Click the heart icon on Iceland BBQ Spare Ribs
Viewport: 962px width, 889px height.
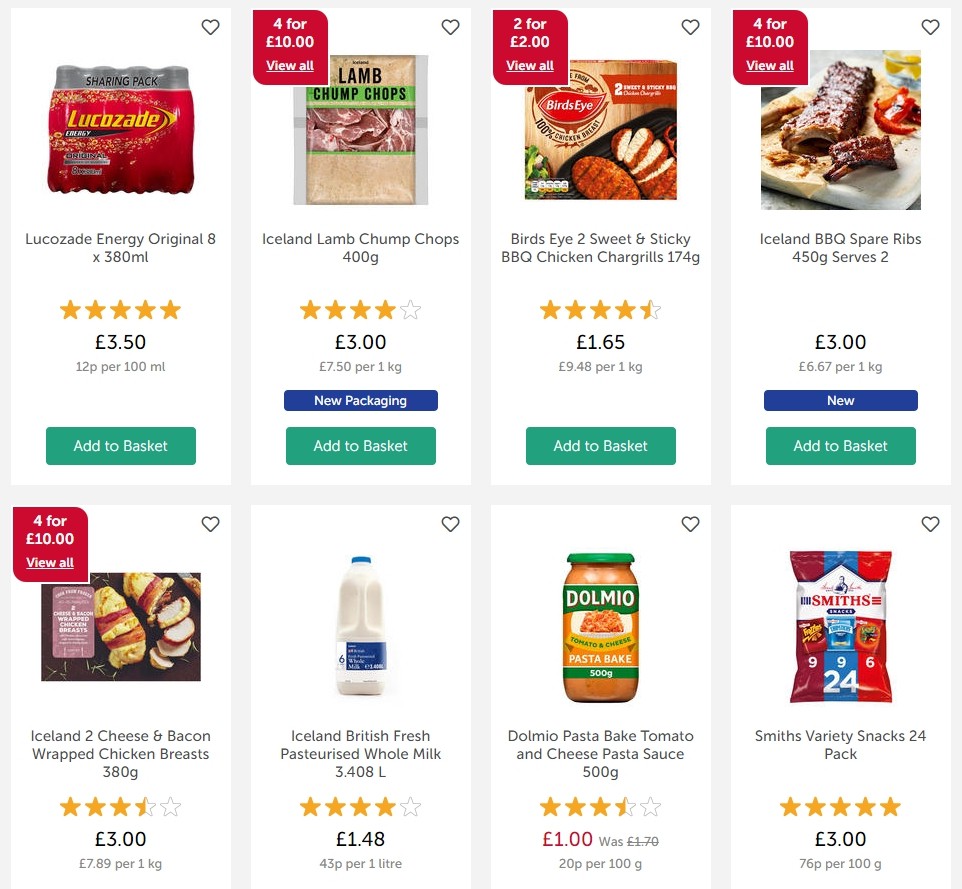[x=930, y=27]
